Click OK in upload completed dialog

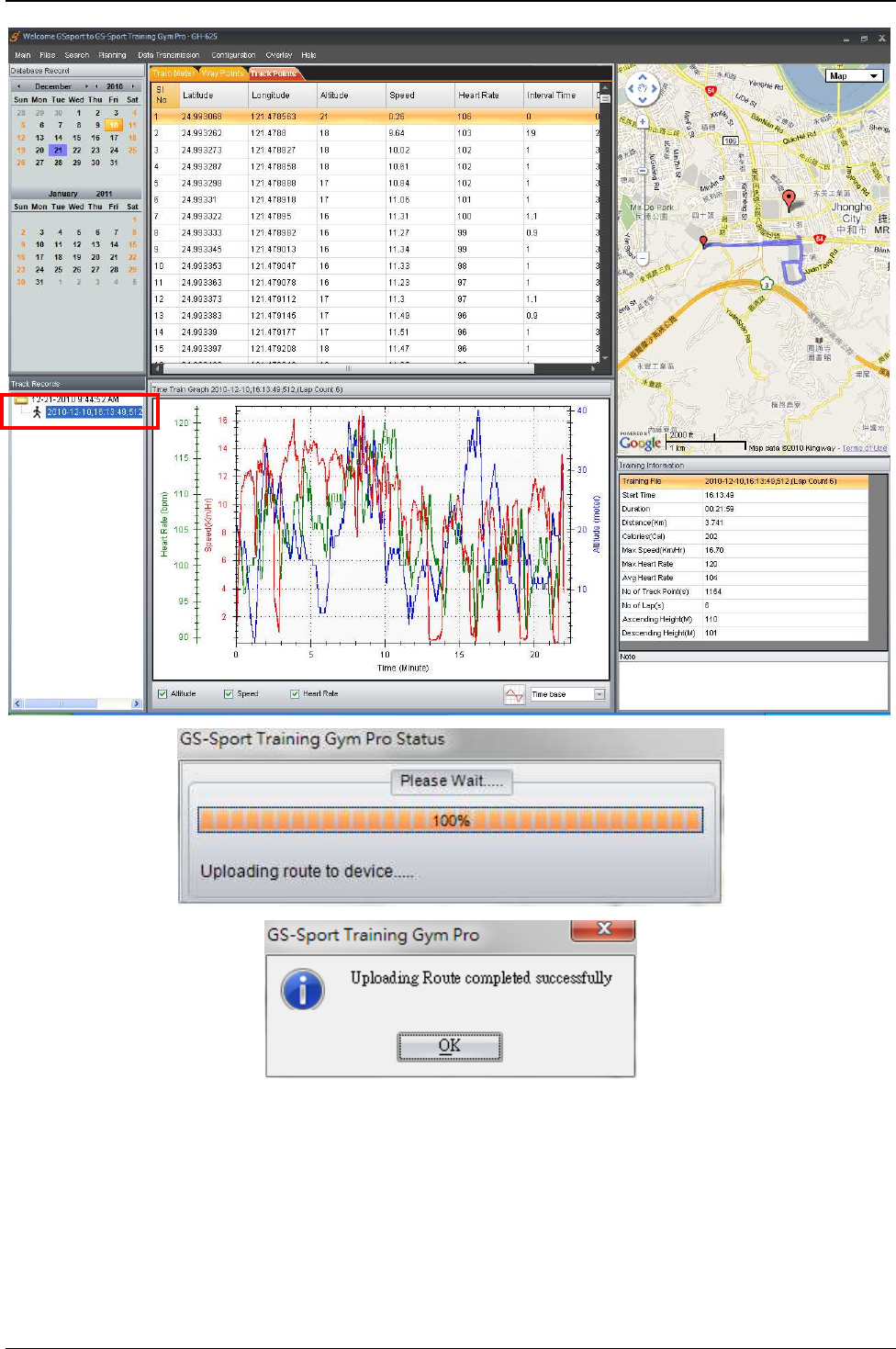coord(450,1046)
